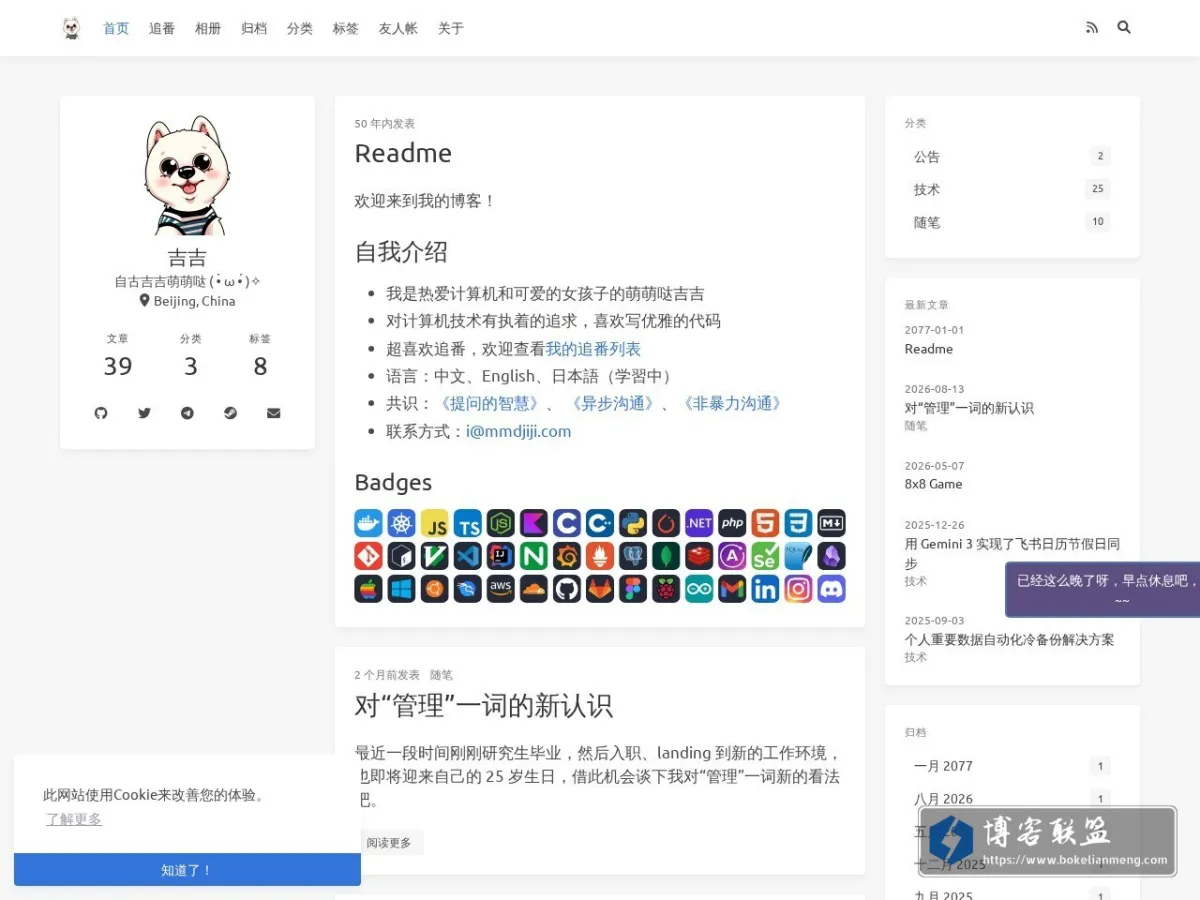Open Steam icon in the profile card
The height and width of the screenshot is (900, 1200).
tap(230, 413)
